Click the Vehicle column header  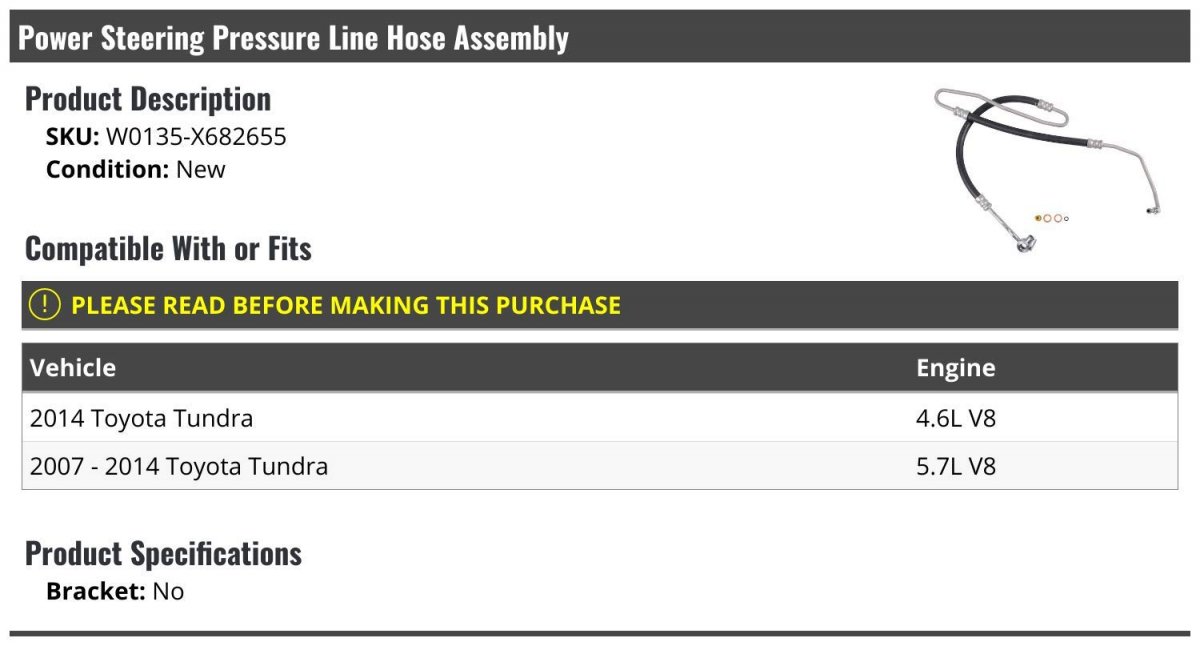(73, 368)
